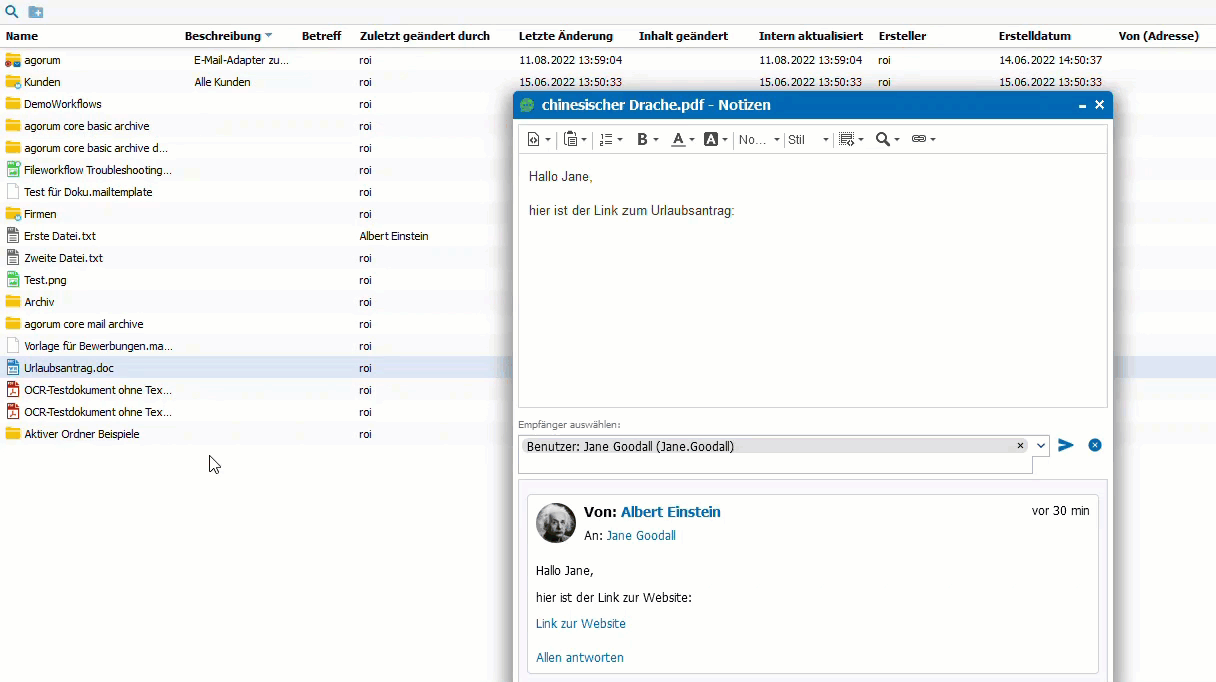Click the Betreff column header
Image resolution: width=1216 pixels, height=682 pixels.
point(321,36)
